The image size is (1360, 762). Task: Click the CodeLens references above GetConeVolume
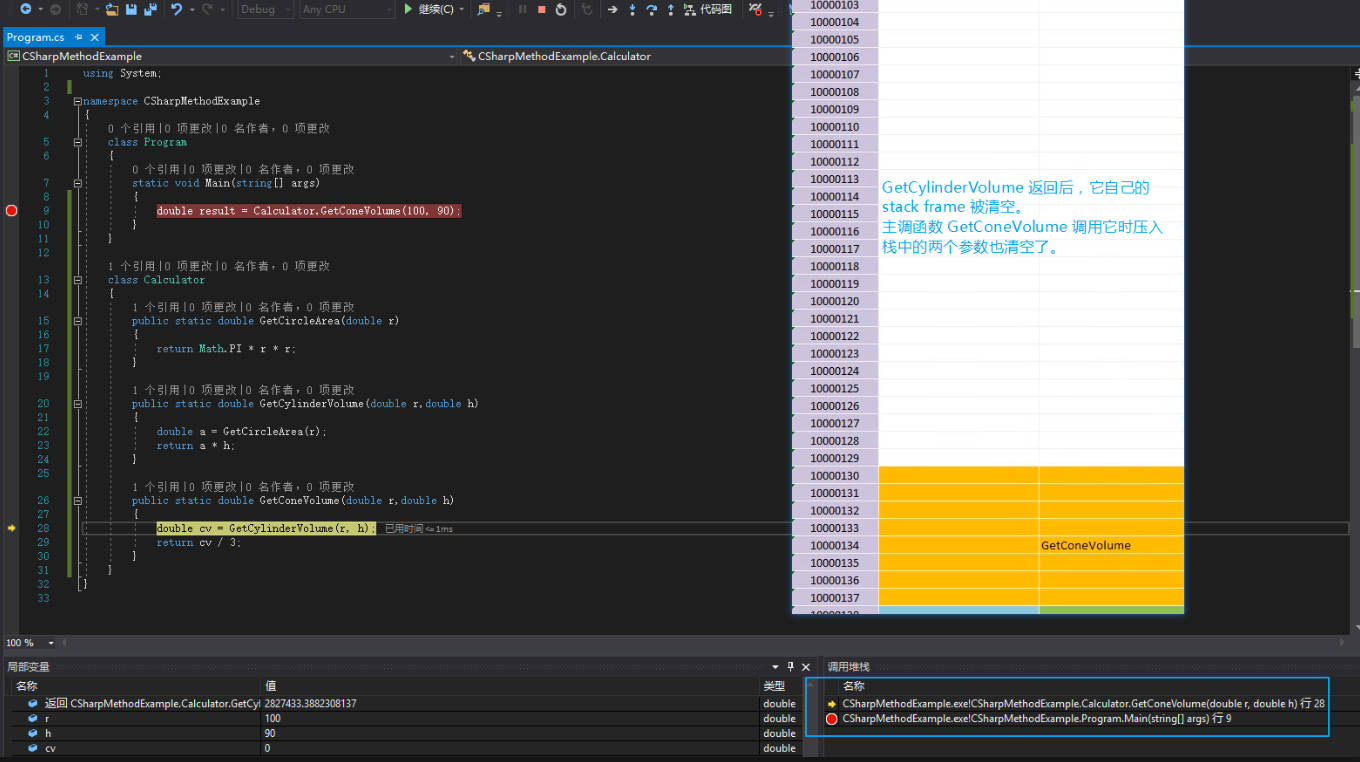click(x=243, y=486)
